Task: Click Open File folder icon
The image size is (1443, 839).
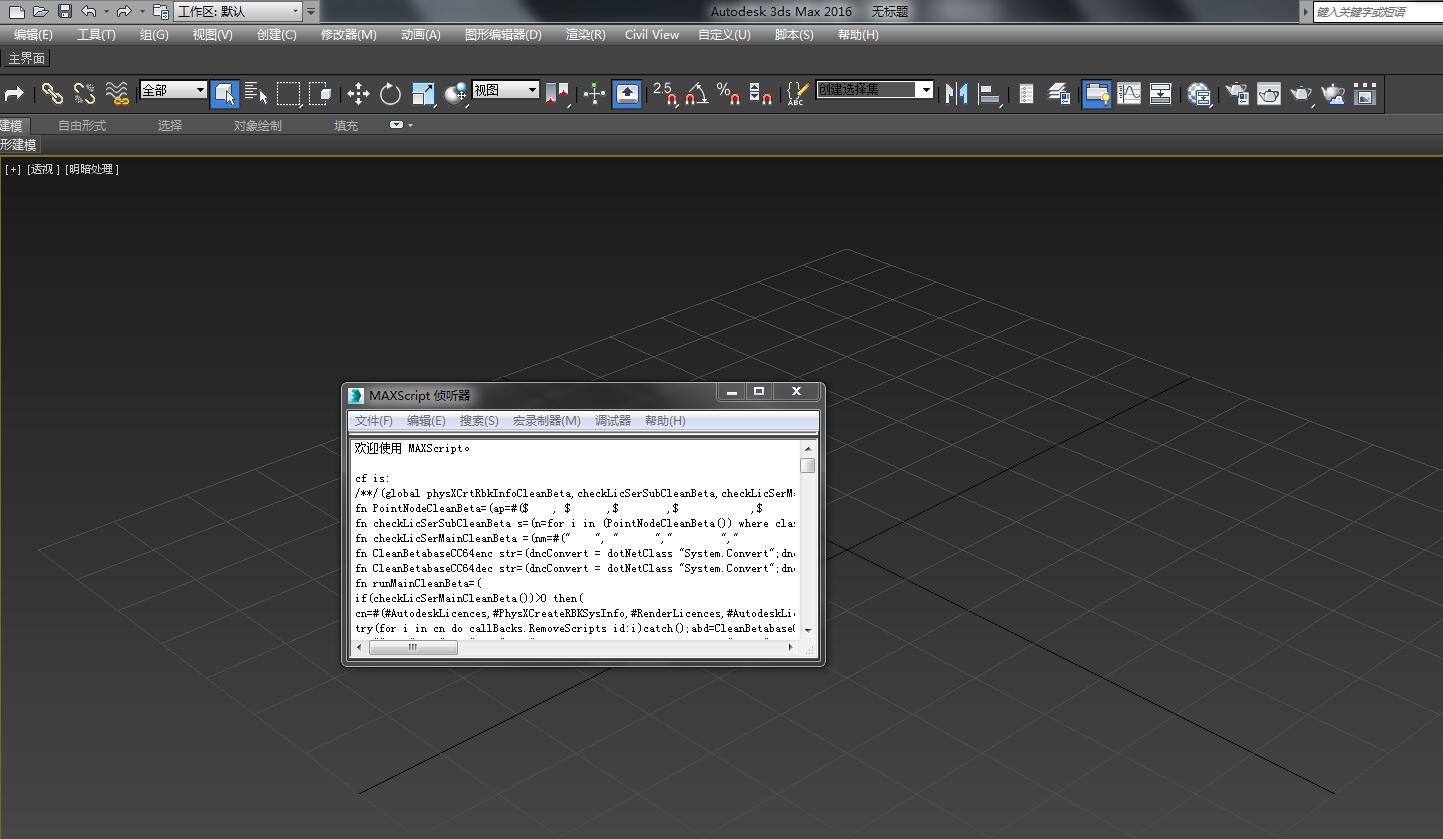Action: [40, 11]
